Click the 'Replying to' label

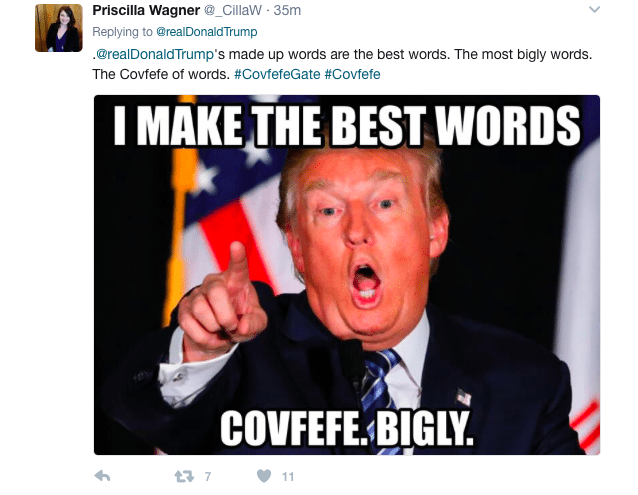[x=122, y=32]
